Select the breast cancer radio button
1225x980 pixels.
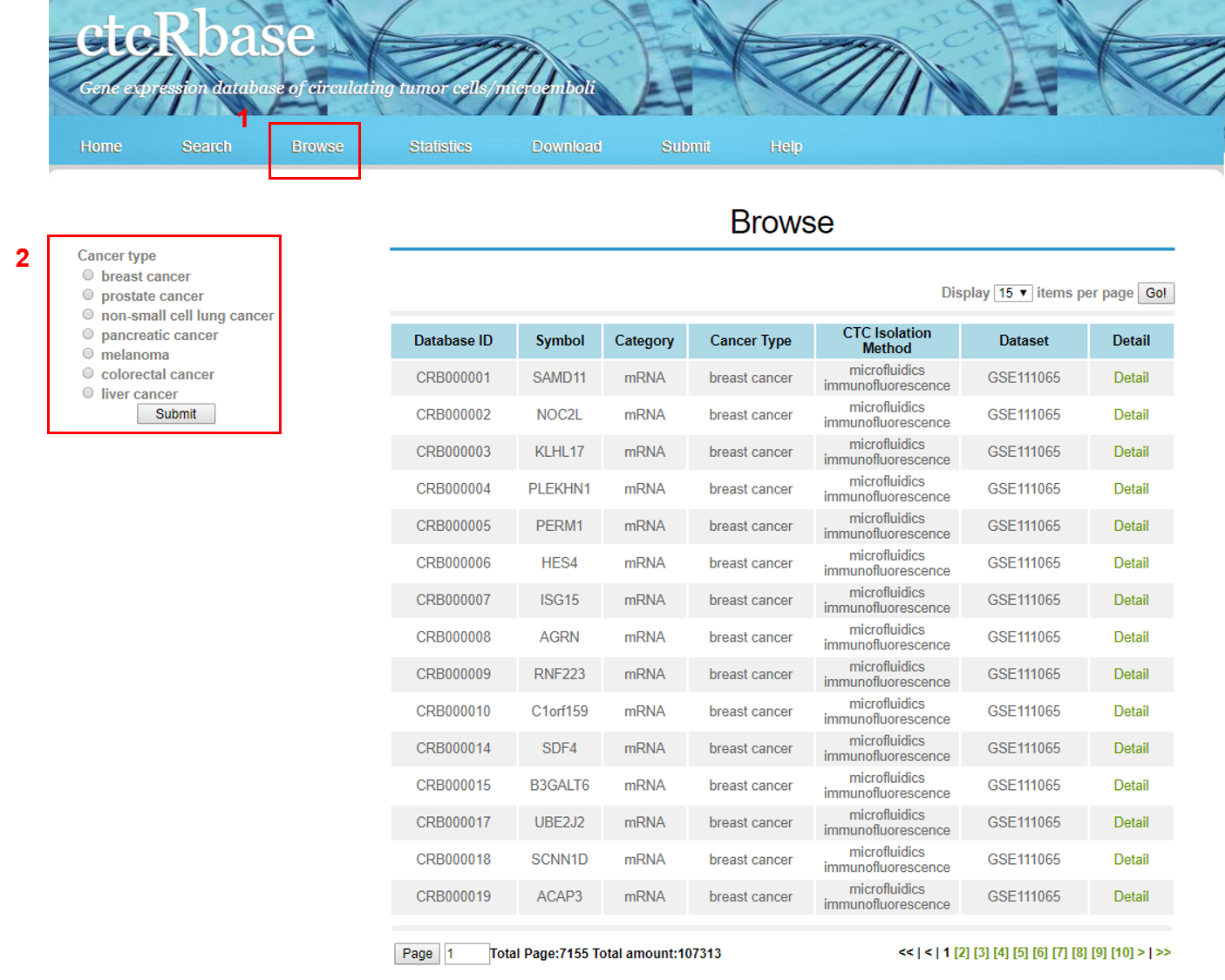[88, 276]
